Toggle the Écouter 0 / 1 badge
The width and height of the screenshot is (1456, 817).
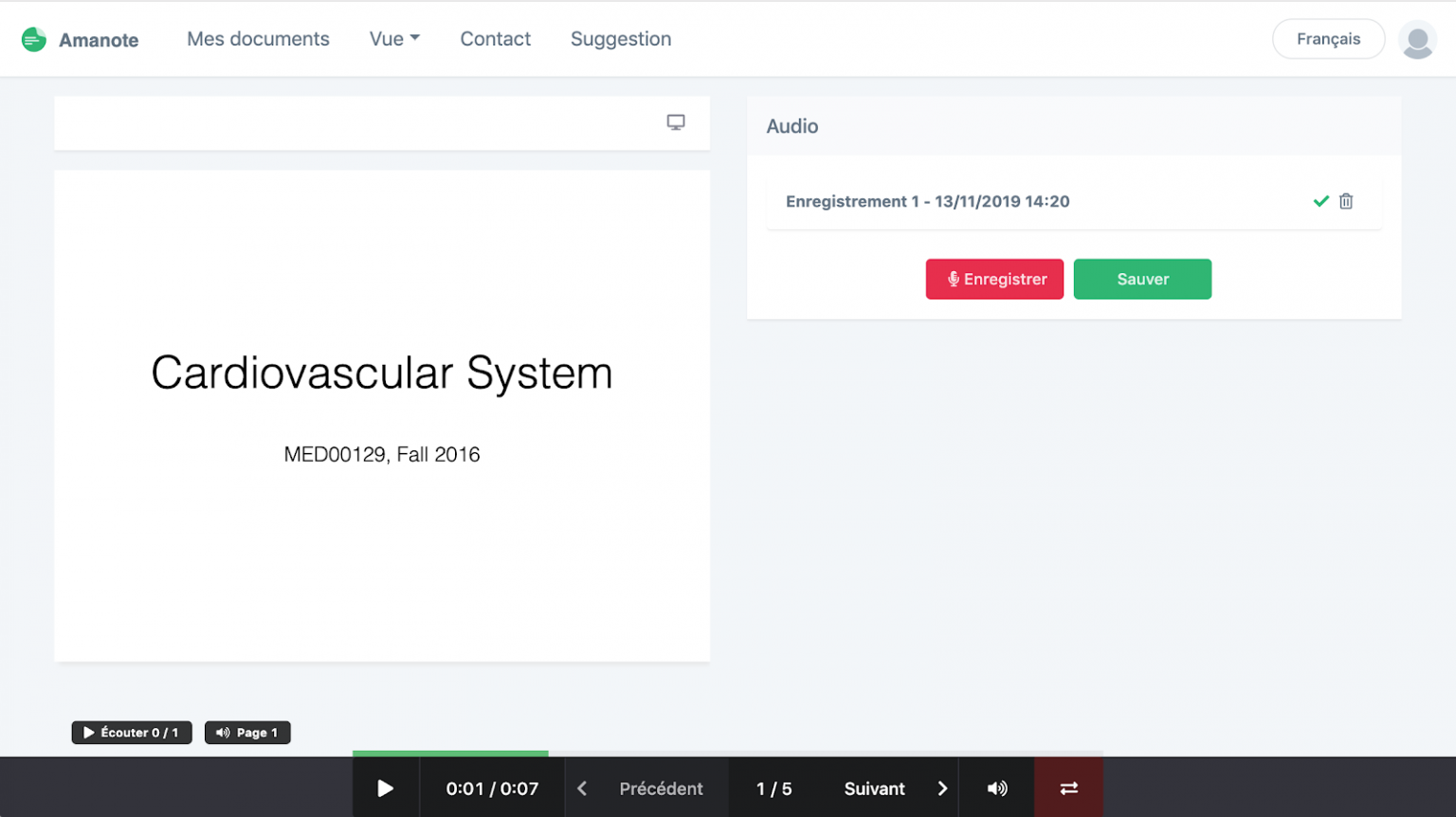coord(132,732)
